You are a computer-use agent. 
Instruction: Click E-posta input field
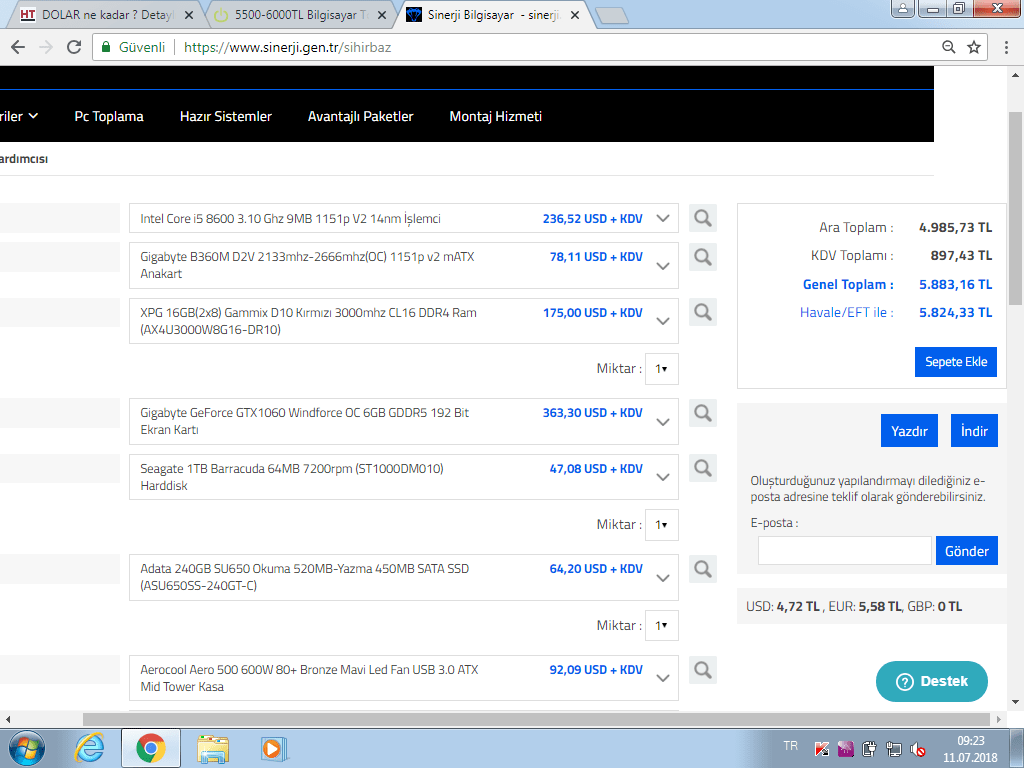844,551
